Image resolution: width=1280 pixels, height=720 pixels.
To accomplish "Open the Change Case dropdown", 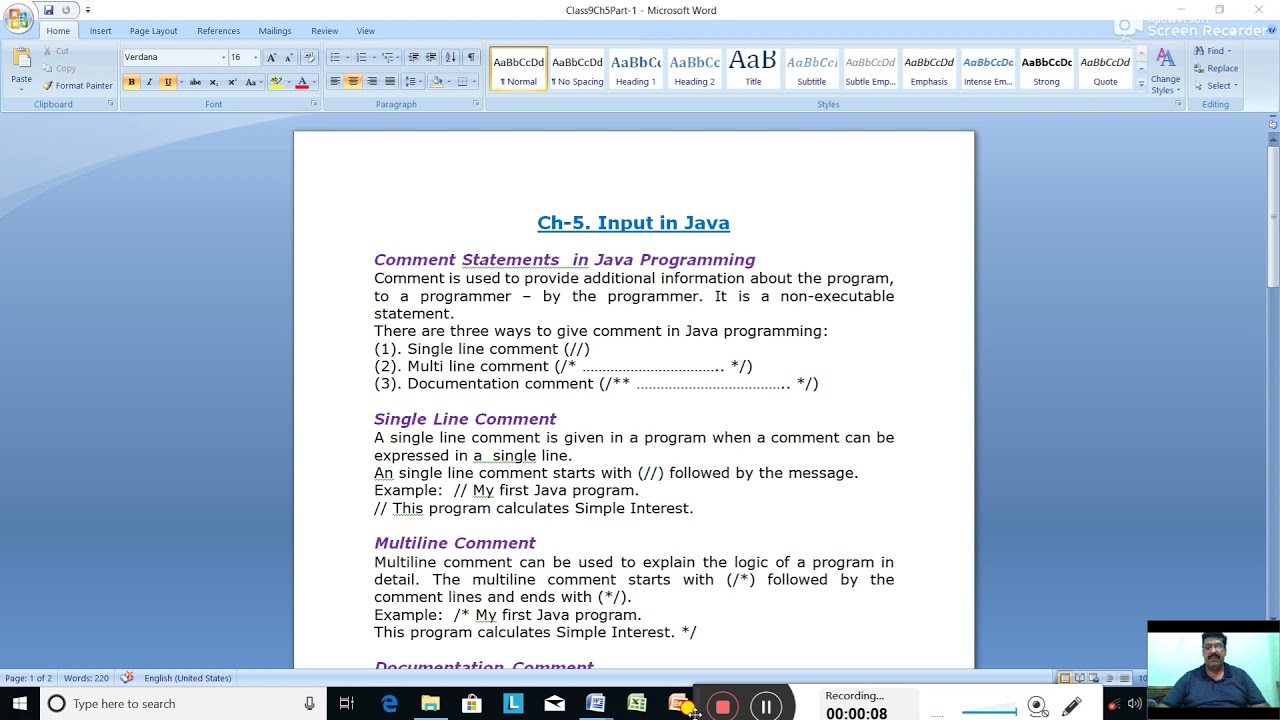I will (252, 82).
